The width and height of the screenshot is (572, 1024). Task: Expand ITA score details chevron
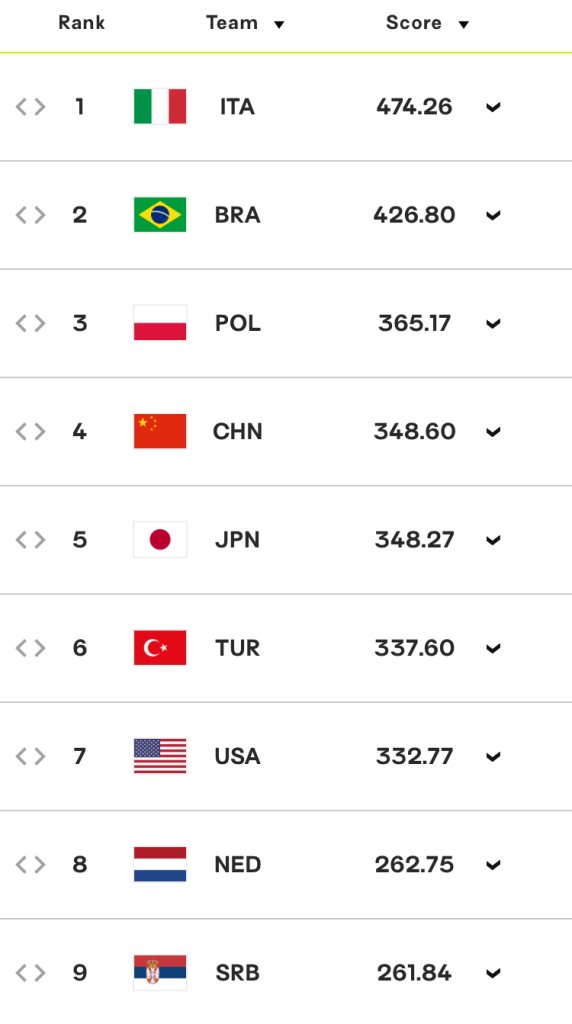click(493, 107)
